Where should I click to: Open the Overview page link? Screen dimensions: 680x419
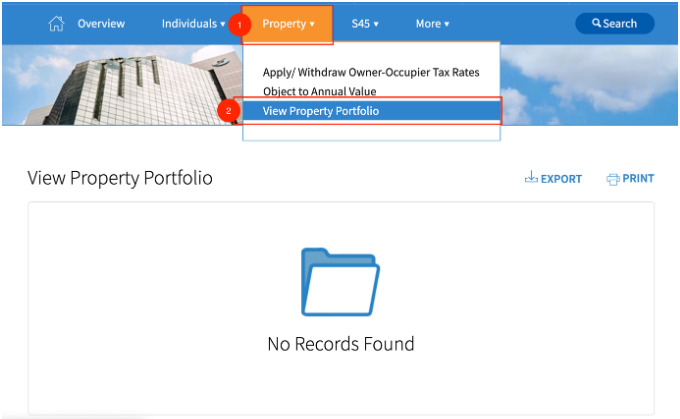[x=101, y=23]
